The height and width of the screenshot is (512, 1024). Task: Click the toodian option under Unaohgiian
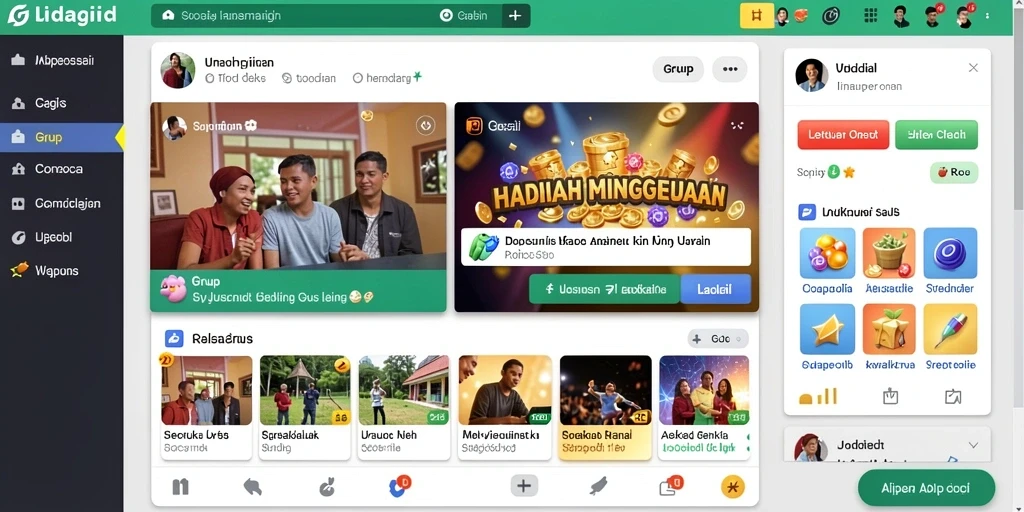[x=310, y=78]
